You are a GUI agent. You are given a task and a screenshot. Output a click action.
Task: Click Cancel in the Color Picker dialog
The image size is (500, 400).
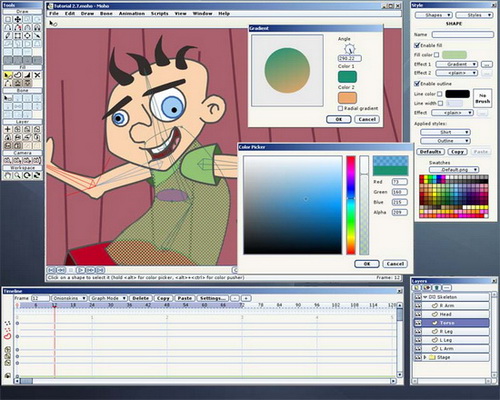coord(395,264)
